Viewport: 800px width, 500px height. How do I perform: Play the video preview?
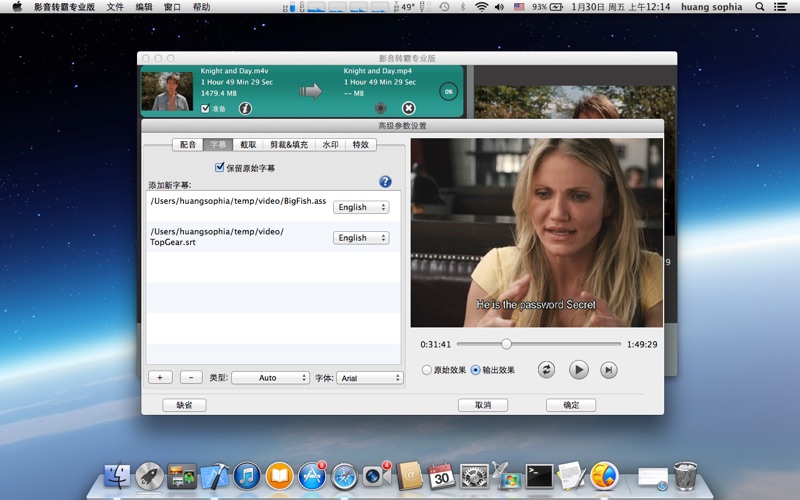point(578,370)
